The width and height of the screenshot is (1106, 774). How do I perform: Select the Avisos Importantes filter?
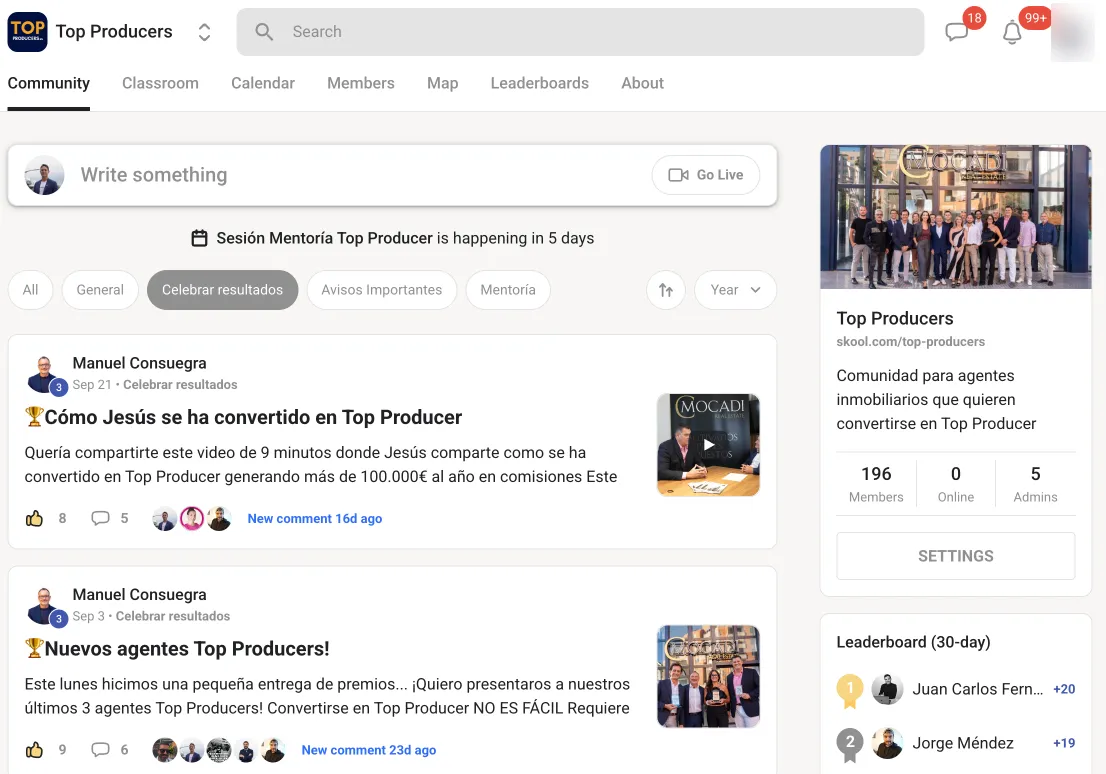(382, 290)
